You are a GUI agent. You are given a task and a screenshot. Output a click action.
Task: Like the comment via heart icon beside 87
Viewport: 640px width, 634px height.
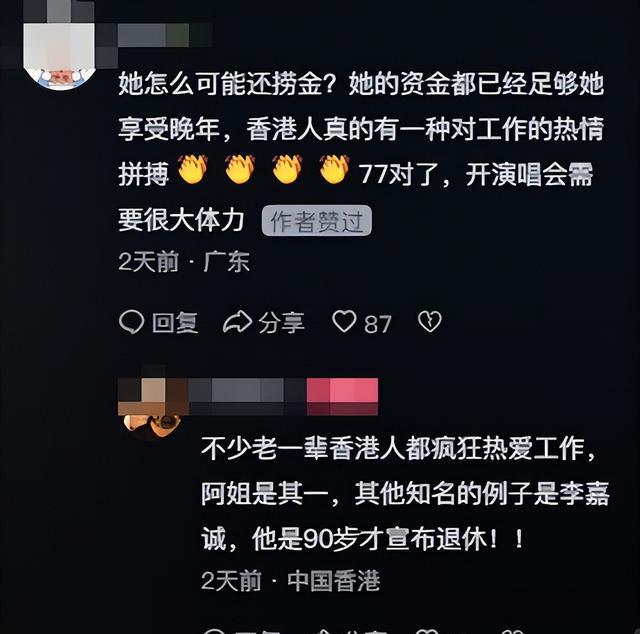(x=344, y=321)
